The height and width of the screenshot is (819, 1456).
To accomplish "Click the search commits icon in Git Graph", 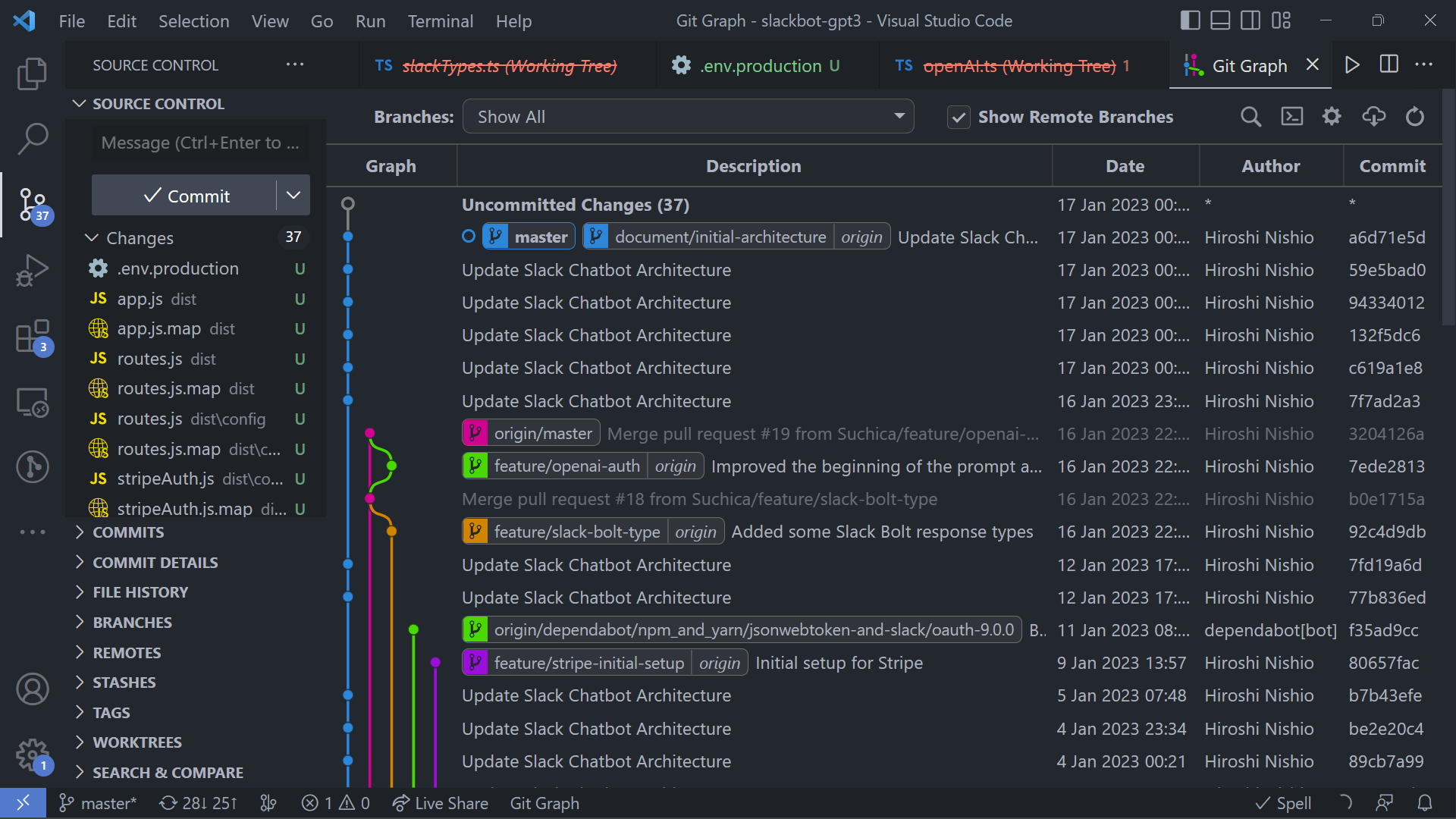I will [1251, 117].
